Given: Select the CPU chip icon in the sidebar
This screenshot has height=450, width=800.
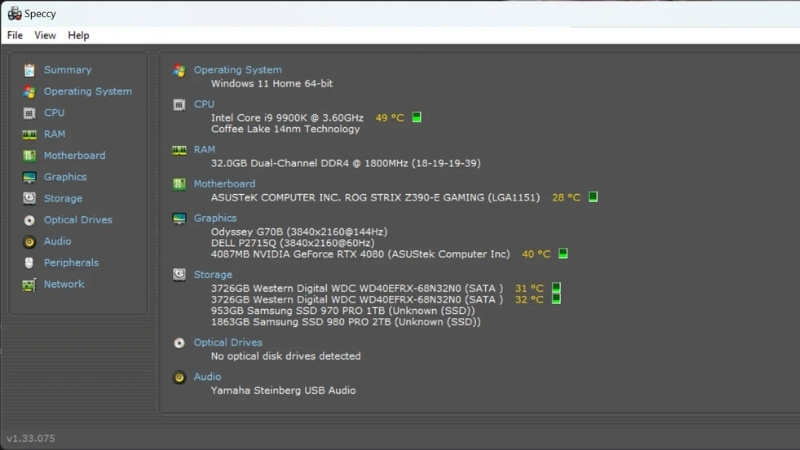Looking at the screenshot, I should (x=29, y=113).
